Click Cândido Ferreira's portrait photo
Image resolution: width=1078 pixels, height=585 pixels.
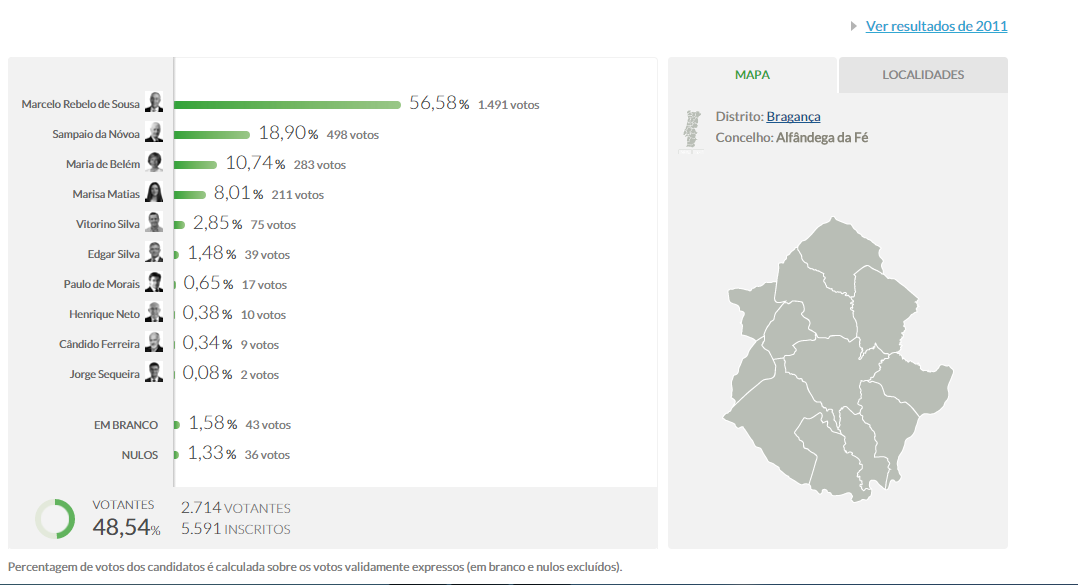pos(154,343)
